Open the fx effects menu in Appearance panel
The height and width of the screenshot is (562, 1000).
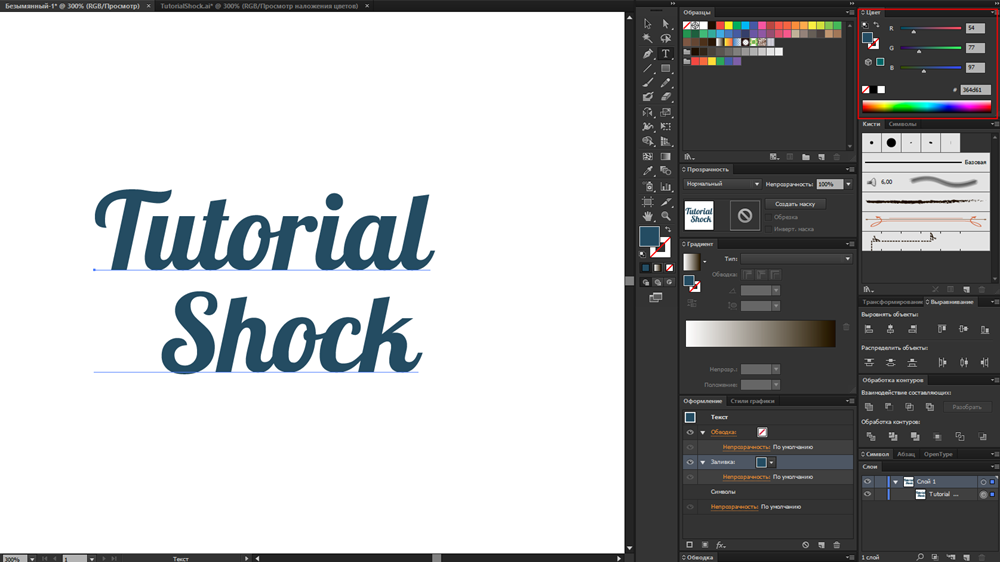point(721,545)
